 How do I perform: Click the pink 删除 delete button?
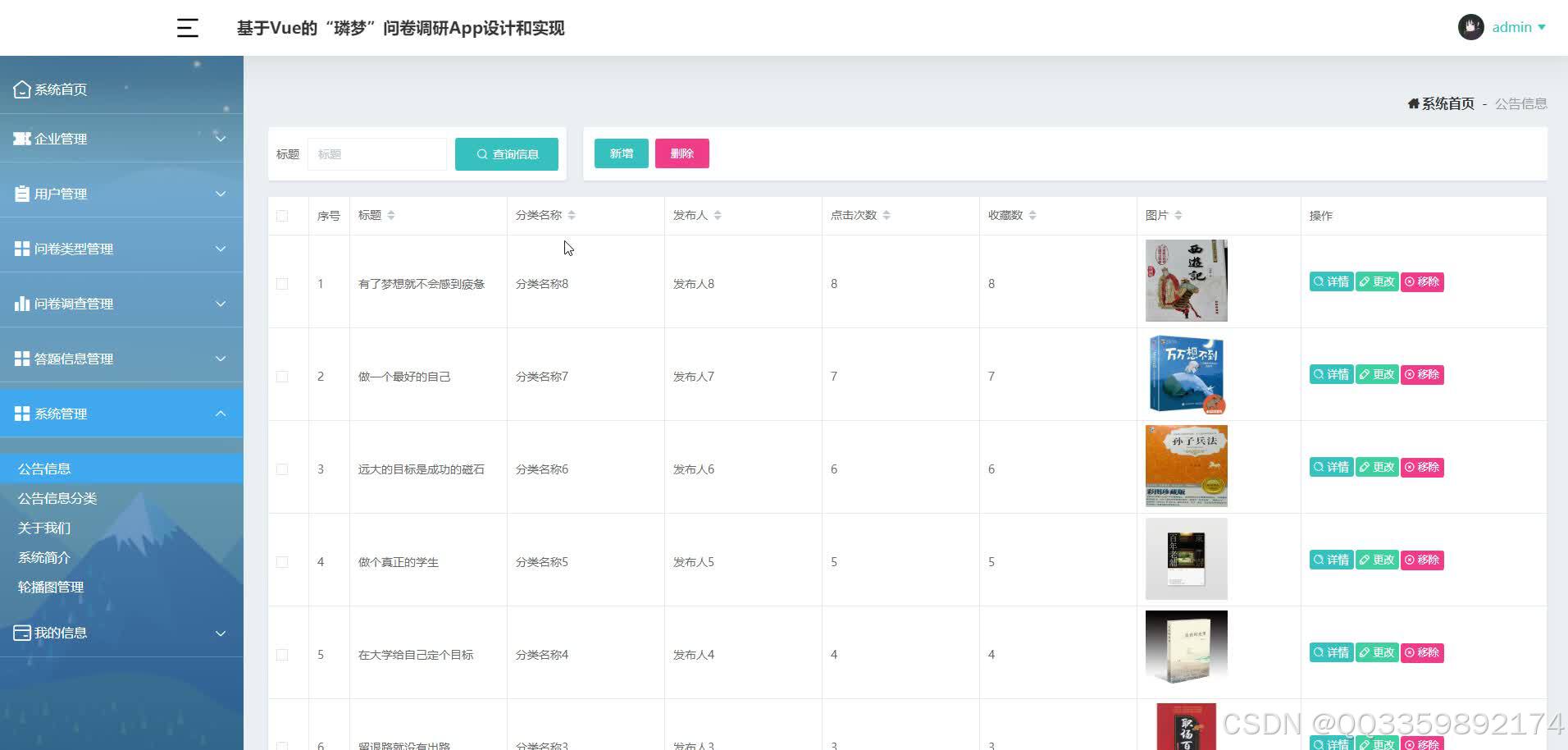point(681,153)
